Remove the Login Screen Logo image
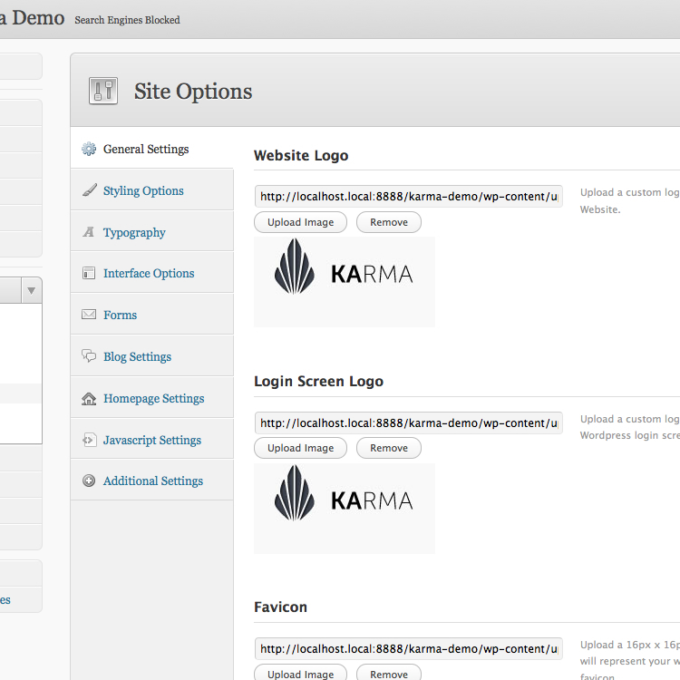Screen dimensions: 680x680 point(388,448)
